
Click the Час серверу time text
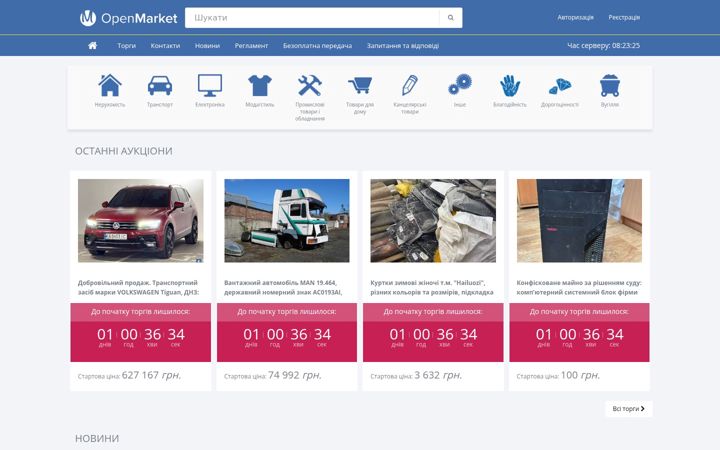pos(603,45)
